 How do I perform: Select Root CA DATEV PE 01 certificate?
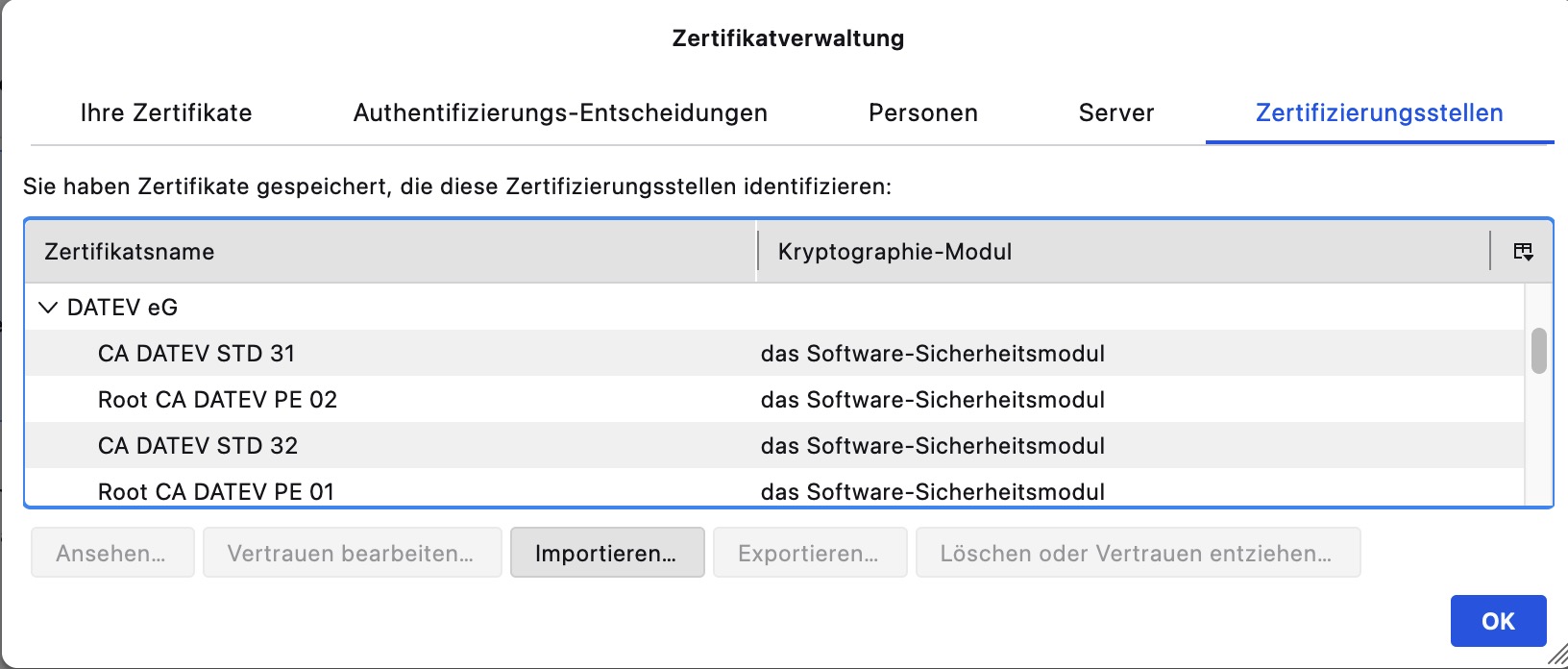click(x=216, y=491)
